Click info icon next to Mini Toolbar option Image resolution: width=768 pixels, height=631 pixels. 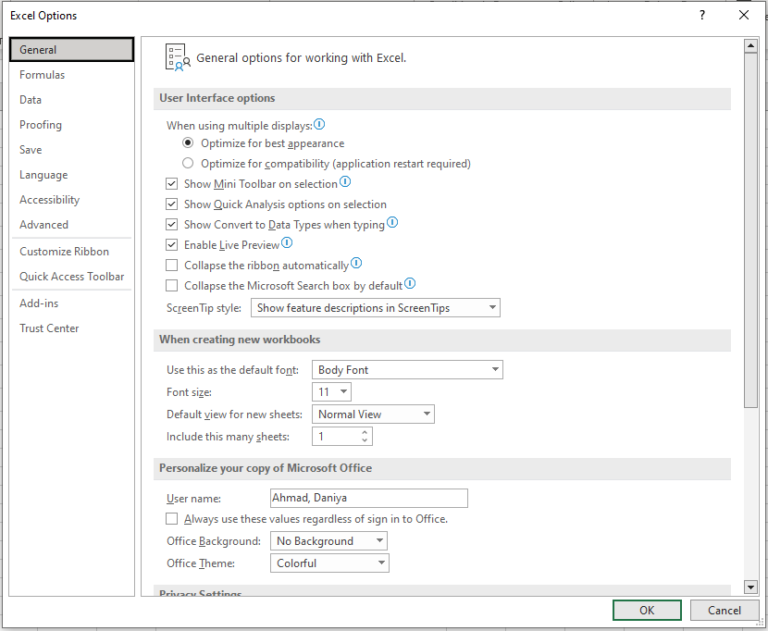coord(345,182)
